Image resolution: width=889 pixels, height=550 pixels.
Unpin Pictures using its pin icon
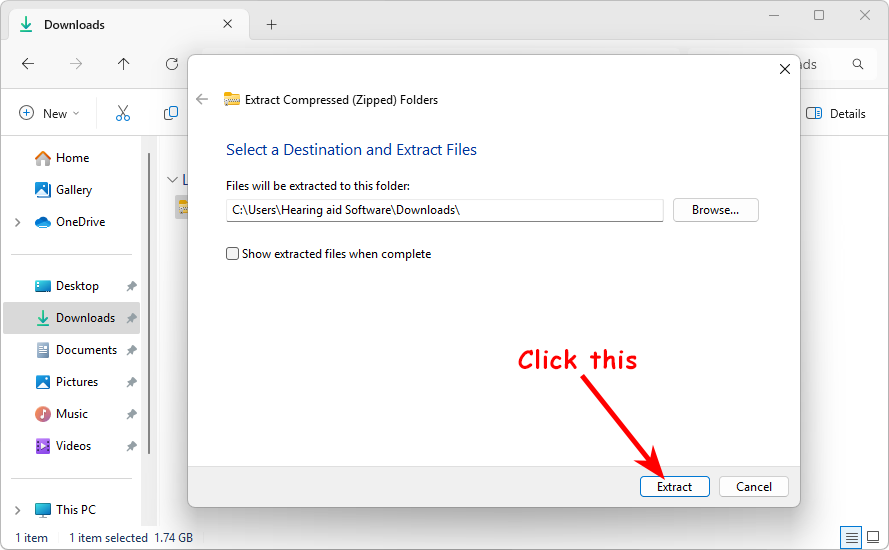pyautogui.click(x=131, y=382)
